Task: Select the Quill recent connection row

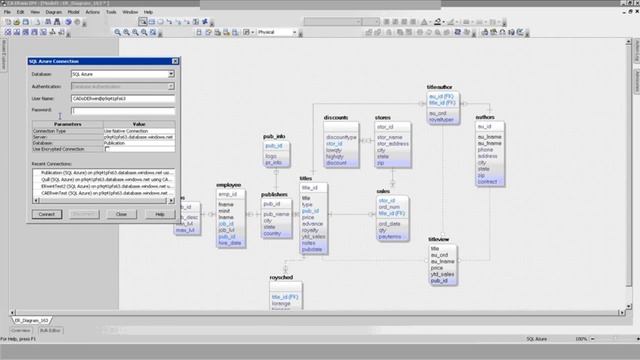Action: click(x=104, y=180)
